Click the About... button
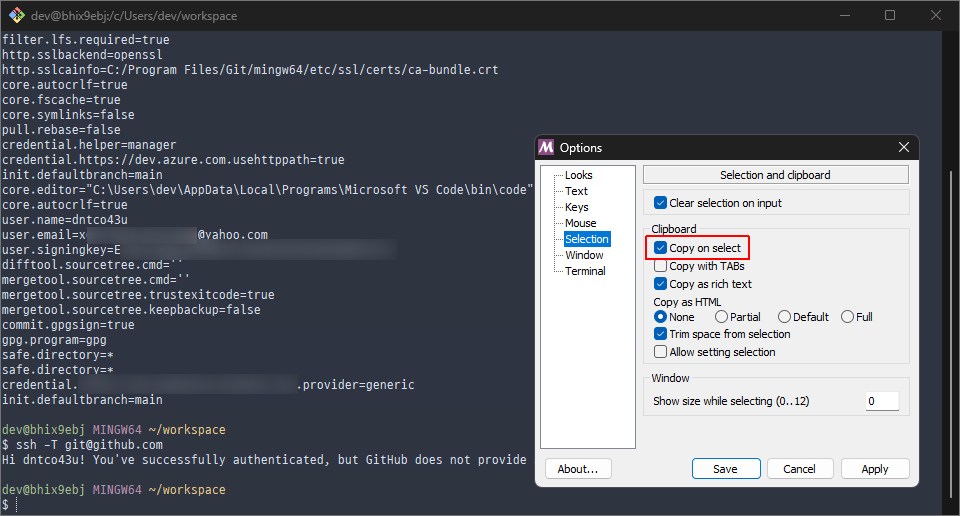The width and height of the screenshot is (960, 516). (577, 468)
